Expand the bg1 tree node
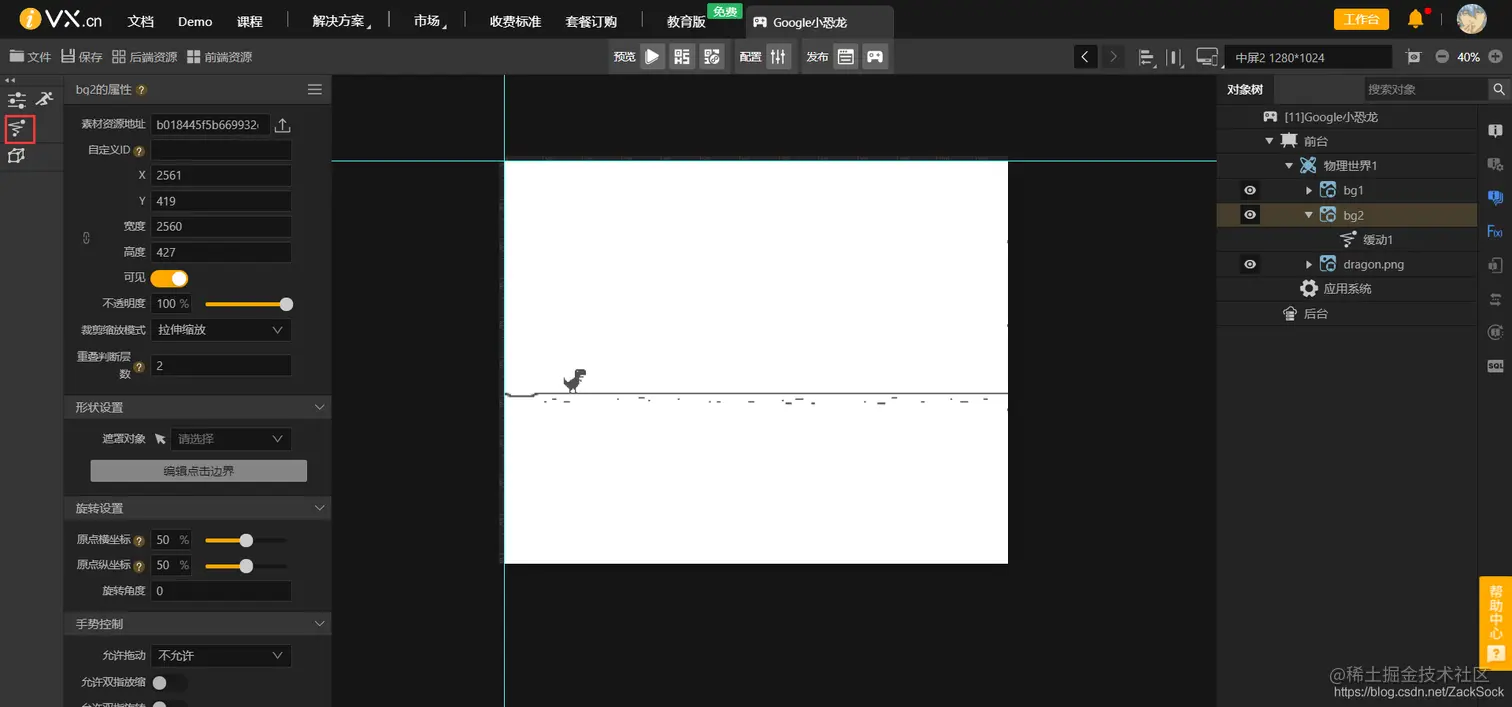This screenshot has width=1512, height=707. click(1309, 190)
